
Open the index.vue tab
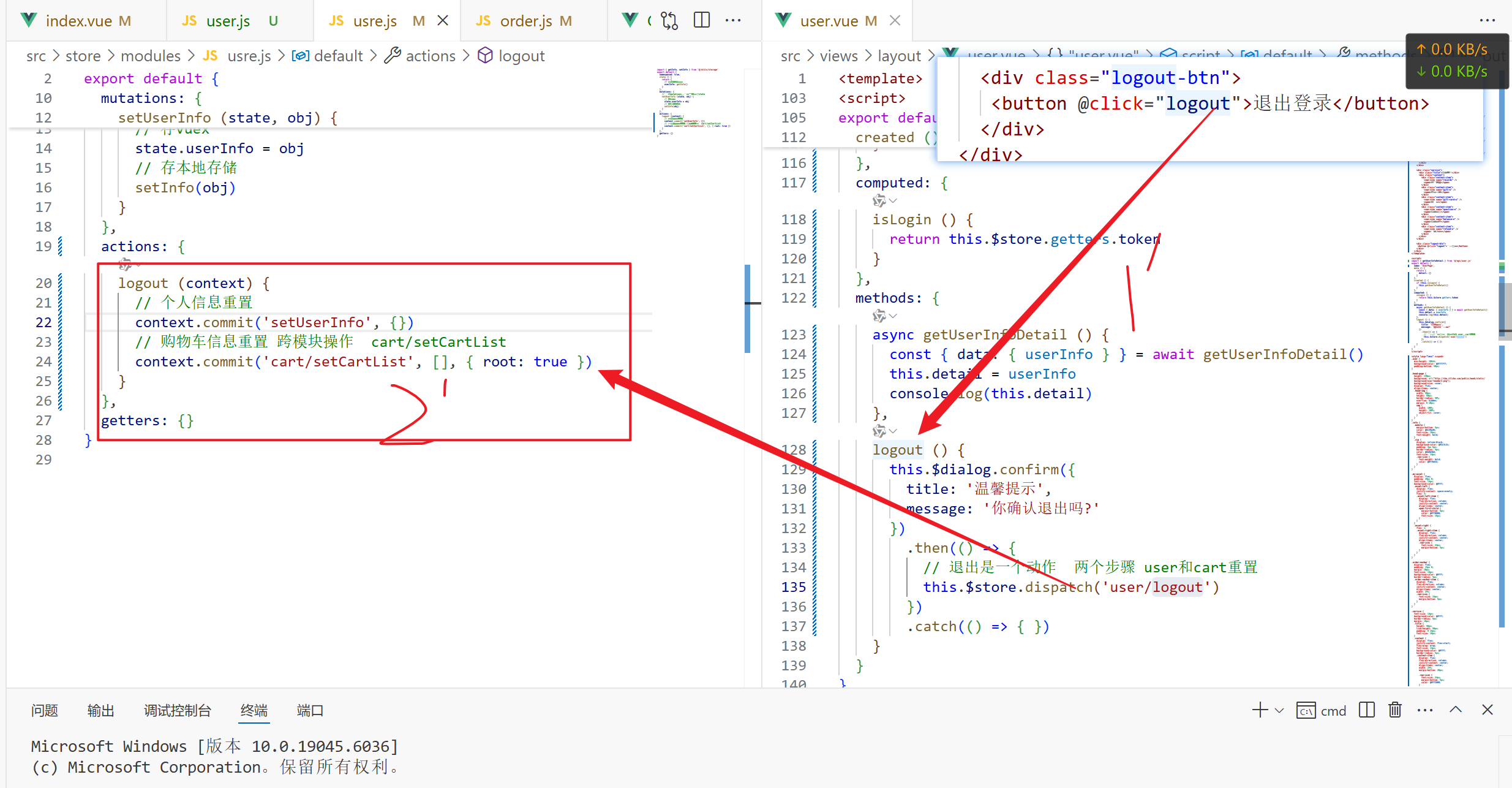point(78,21)
